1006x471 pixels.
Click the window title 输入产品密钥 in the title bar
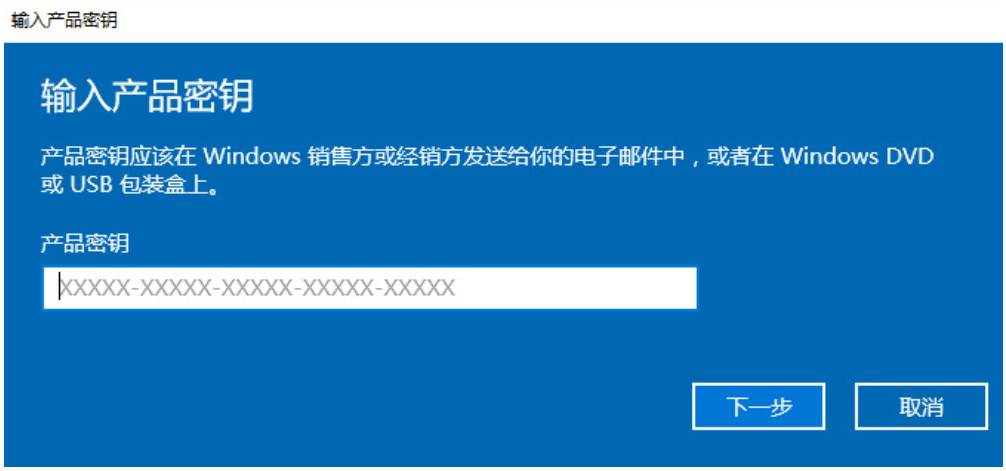coord(64,21)
